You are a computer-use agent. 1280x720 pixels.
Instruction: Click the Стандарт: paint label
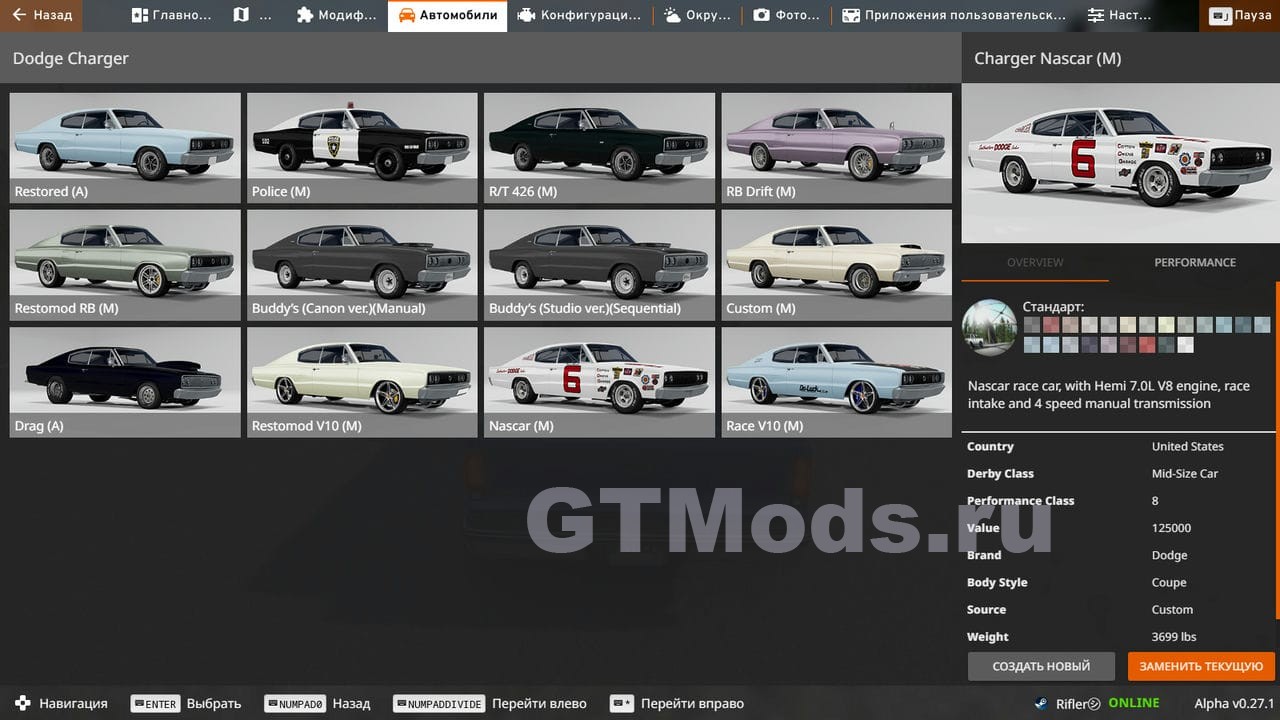[x=1053, y=307]
